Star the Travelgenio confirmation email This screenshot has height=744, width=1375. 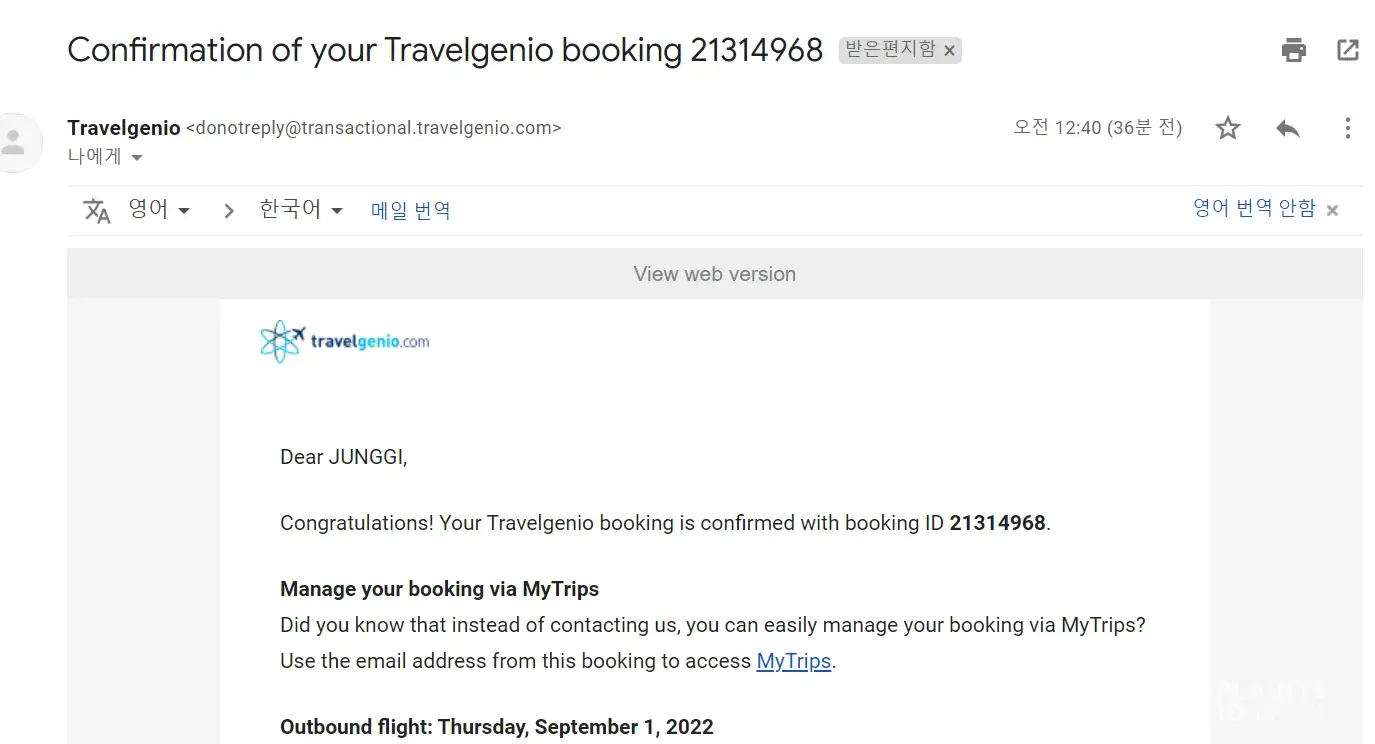coord(1228,128)
